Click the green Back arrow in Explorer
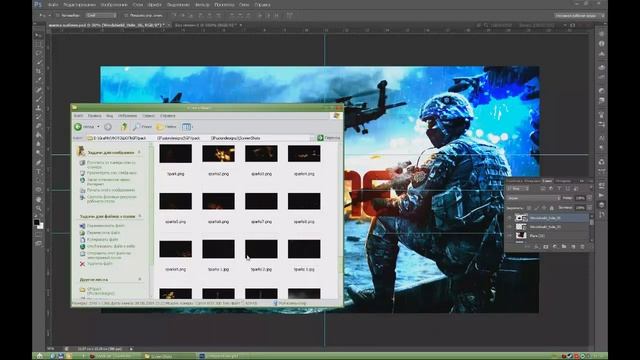Viewport: 640px width, 360px height. point(78,127)
